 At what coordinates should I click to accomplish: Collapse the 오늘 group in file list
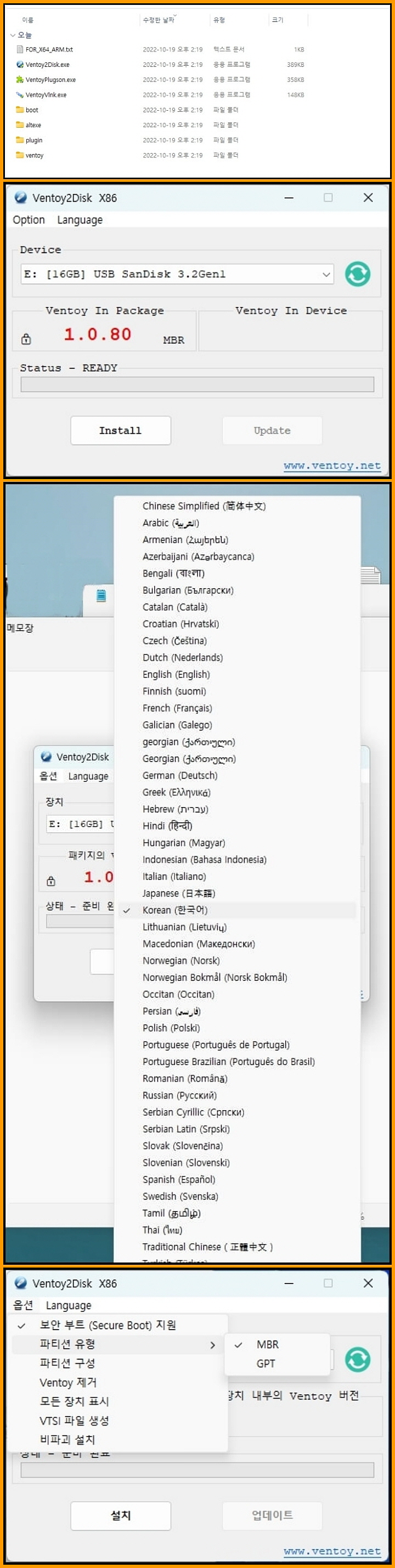pos(13,35)
